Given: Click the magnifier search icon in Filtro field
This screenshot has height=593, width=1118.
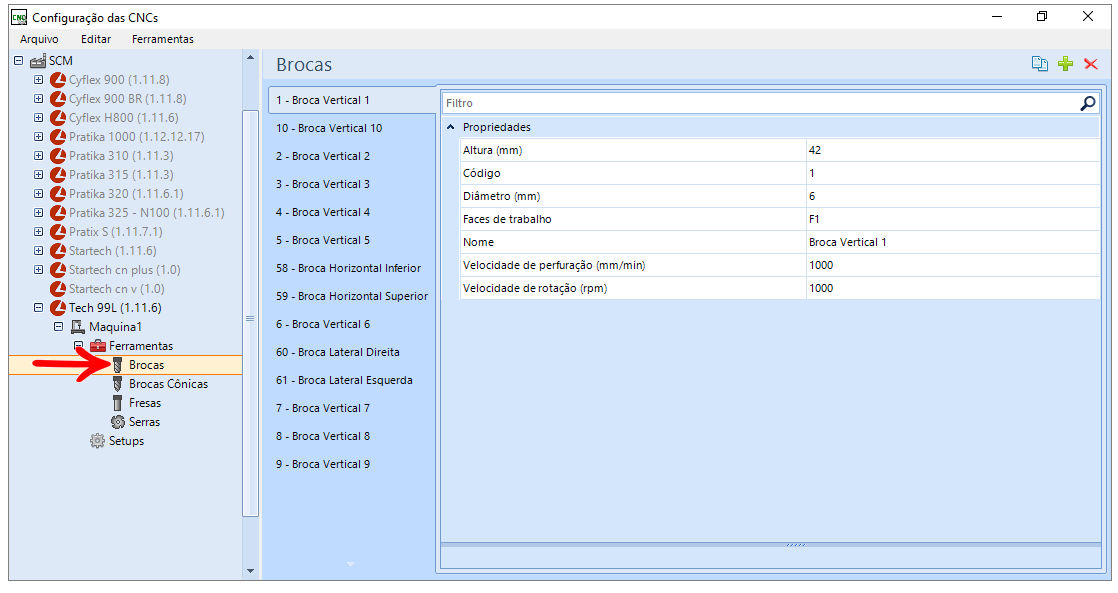Looking at the screenshot, I should point(1087,103).
